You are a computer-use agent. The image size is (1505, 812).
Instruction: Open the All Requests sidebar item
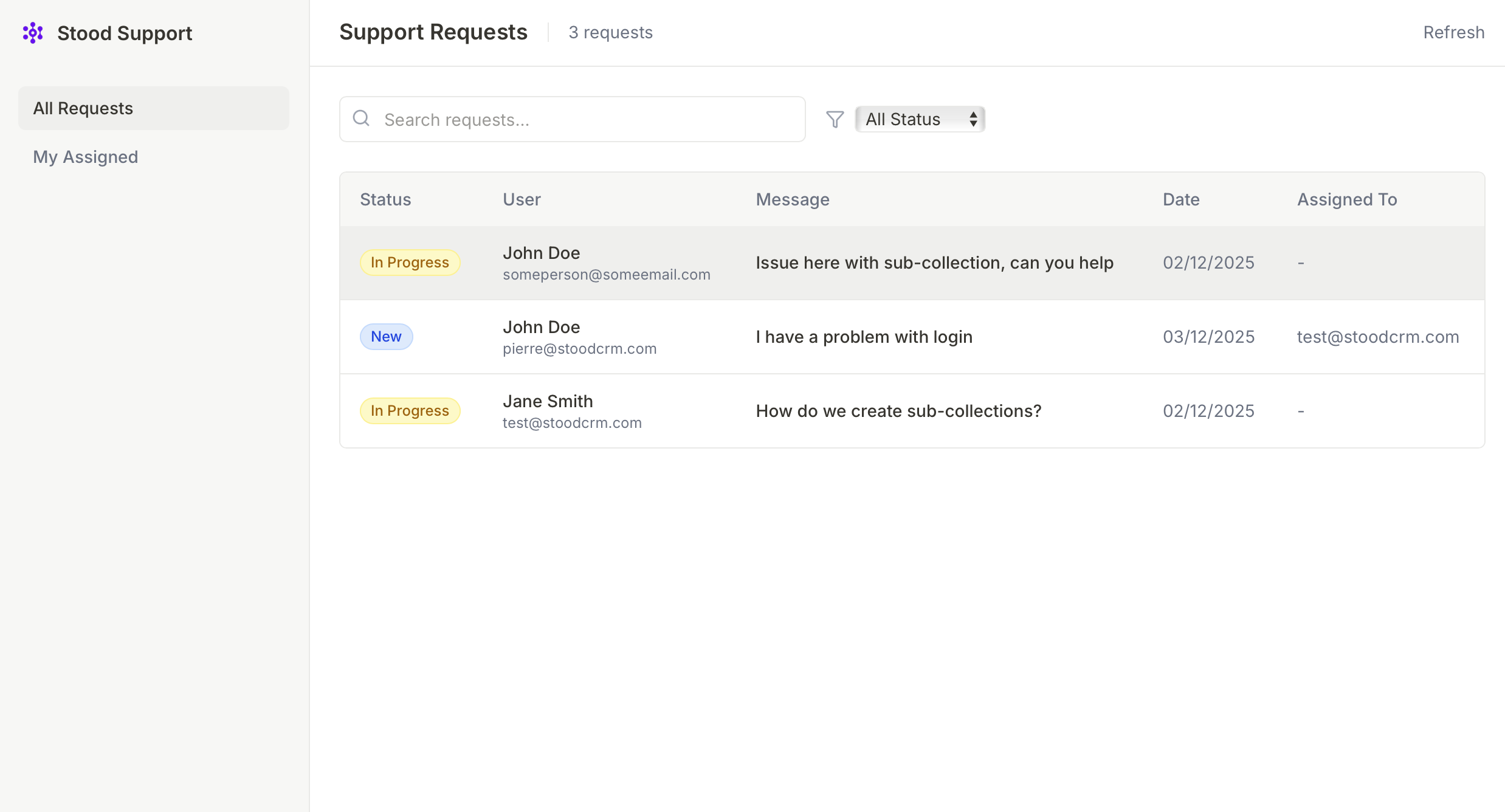pos(153,108)
